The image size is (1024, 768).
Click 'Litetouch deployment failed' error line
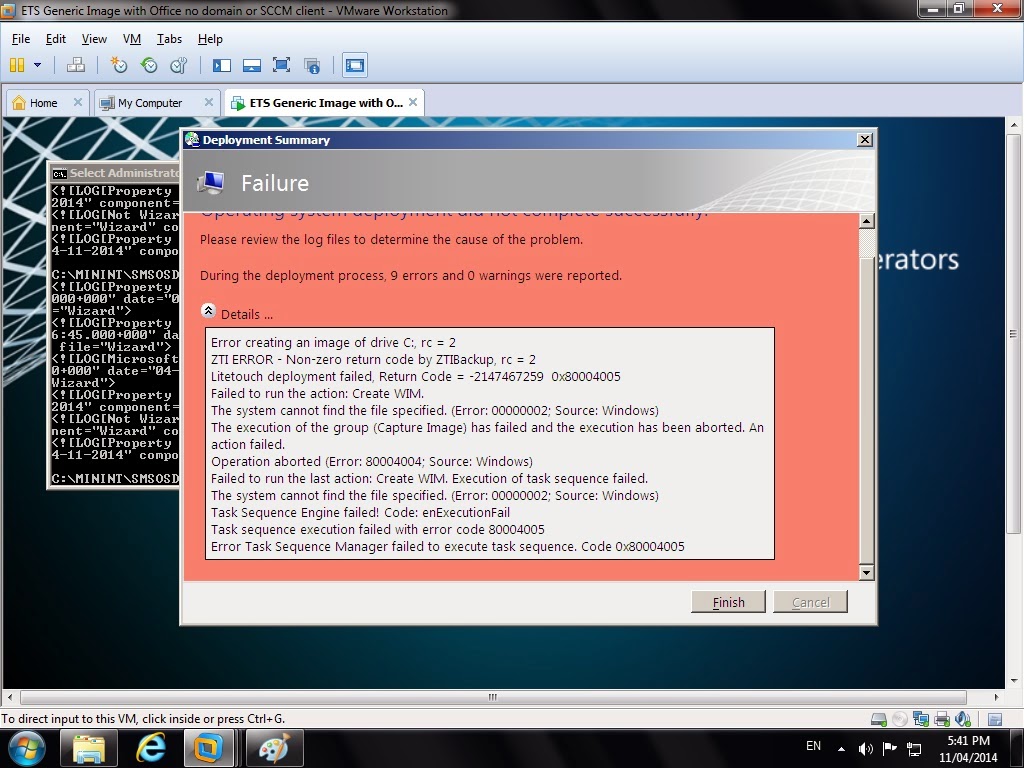point(415,376)
